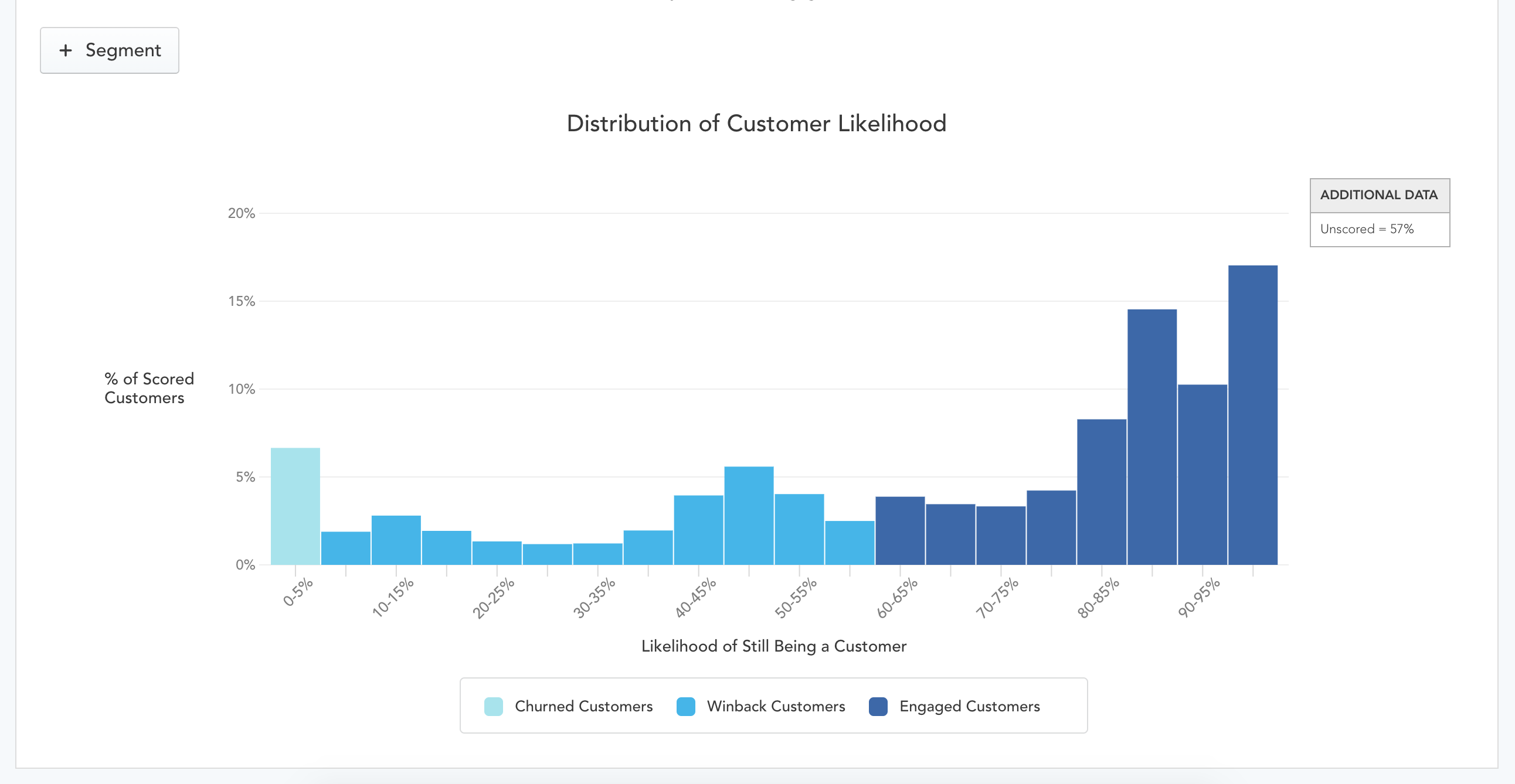Click the tallest light-blue winback bar
This screenshot has width=1515, height=784.
[x=749, y=516]
